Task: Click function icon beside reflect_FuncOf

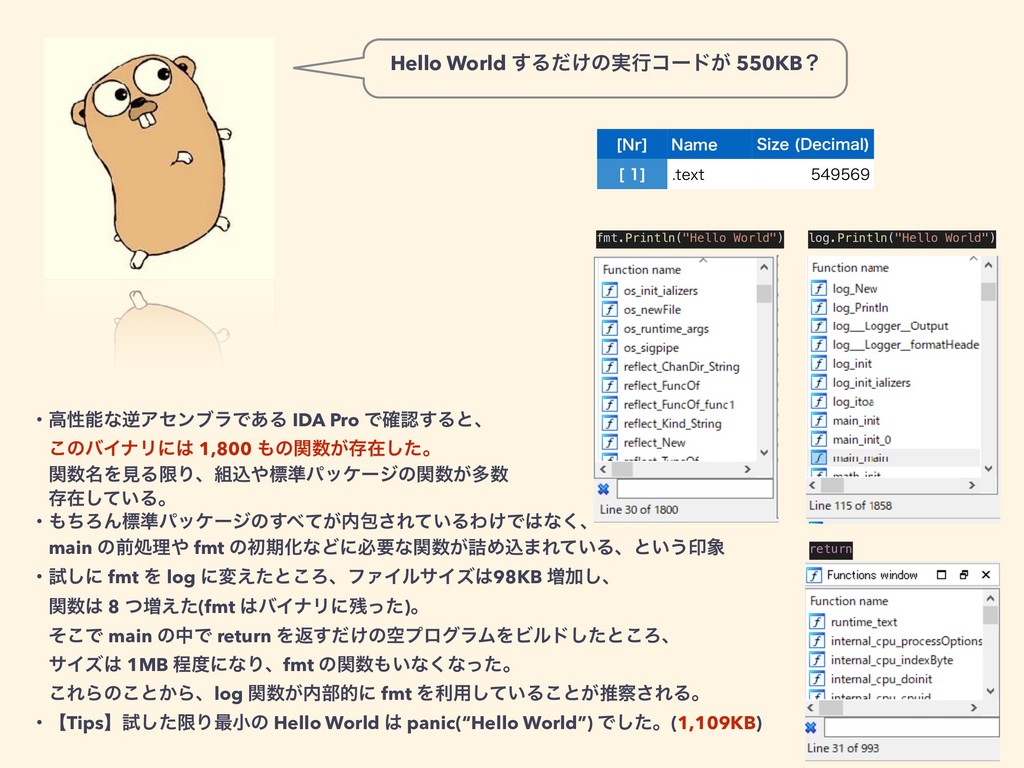Action: point(609,385)
